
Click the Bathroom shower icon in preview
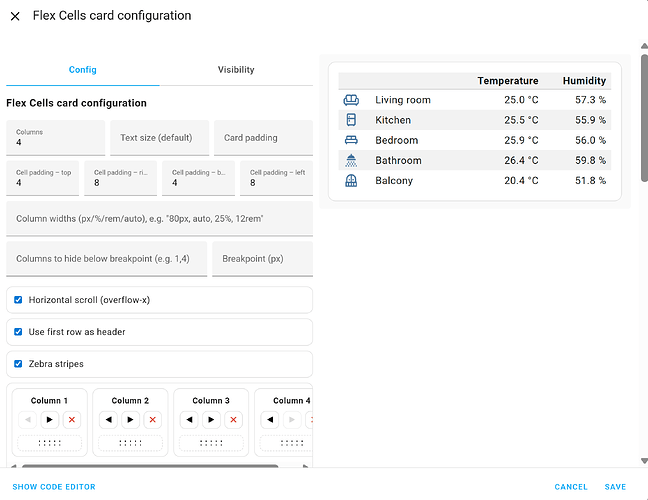350,160
